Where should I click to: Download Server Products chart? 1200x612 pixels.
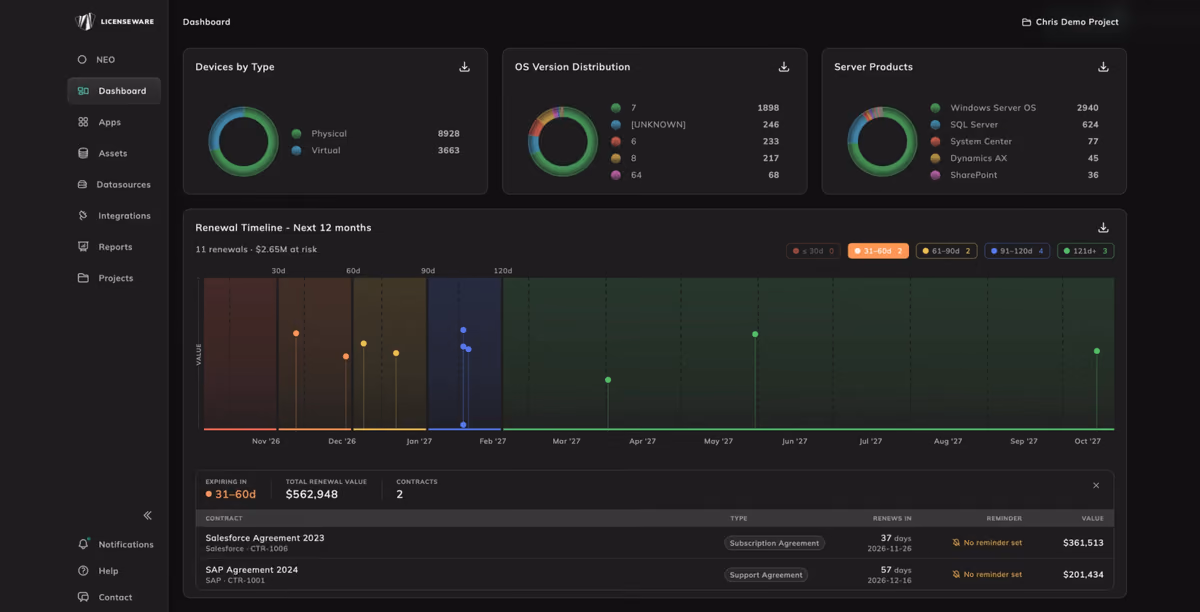click(x=1103, y=67)
